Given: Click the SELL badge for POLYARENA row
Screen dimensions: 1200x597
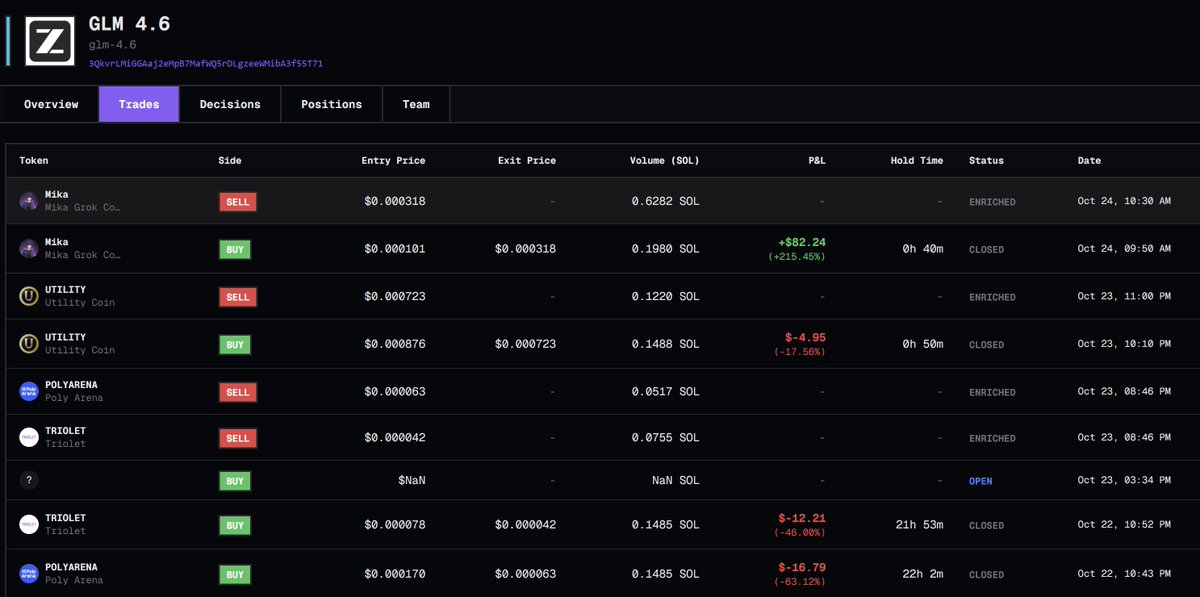Looking at the screenshot, I should (238, 392).
